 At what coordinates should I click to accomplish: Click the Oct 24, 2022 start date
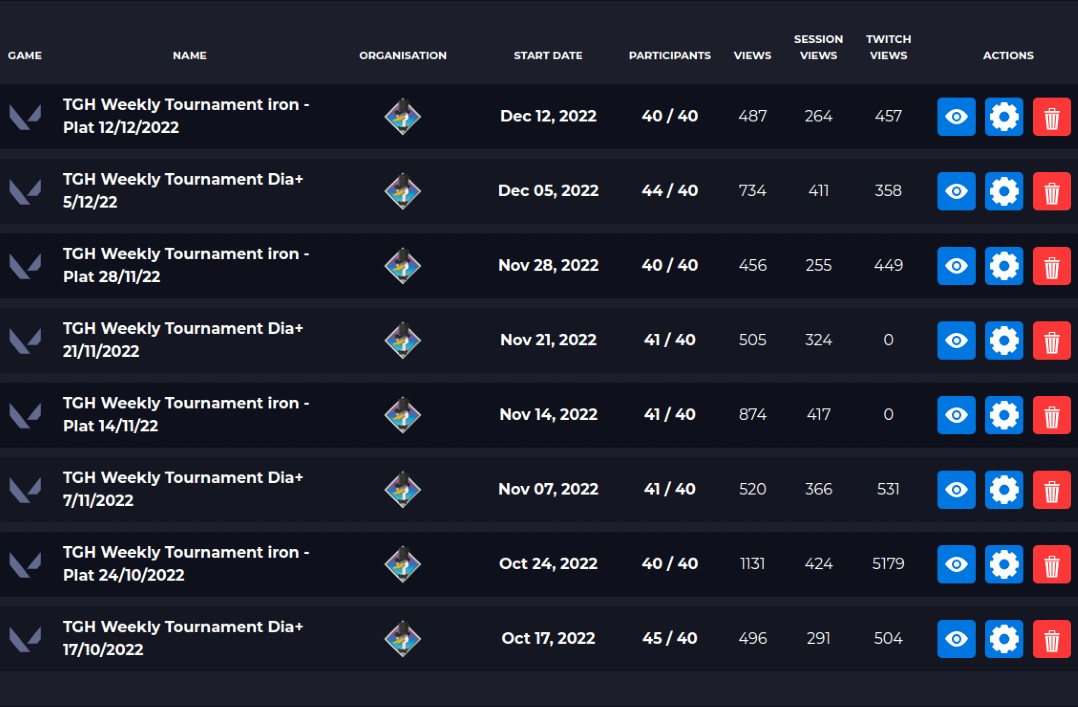(548, 563)
